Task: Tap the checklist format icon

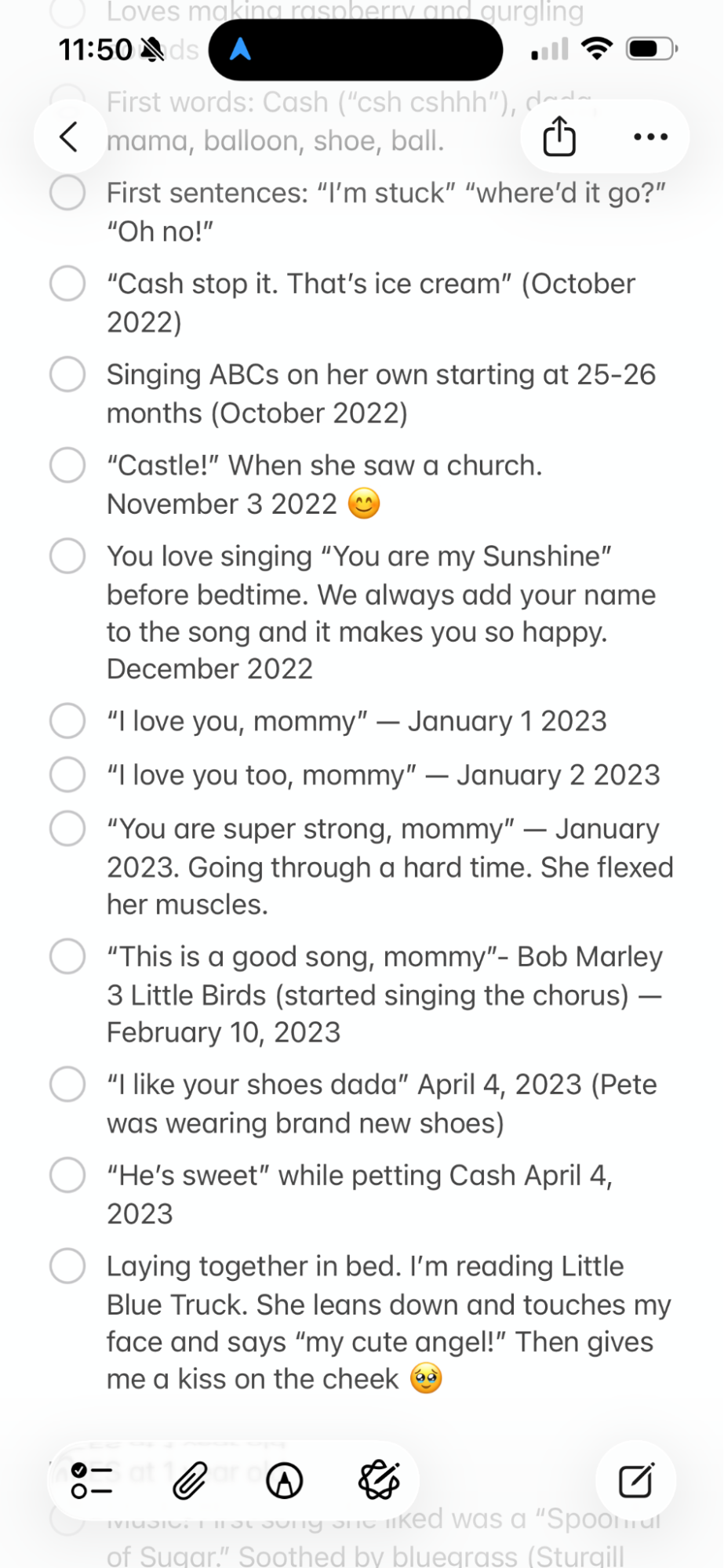Action: [x=91, y=1480]
